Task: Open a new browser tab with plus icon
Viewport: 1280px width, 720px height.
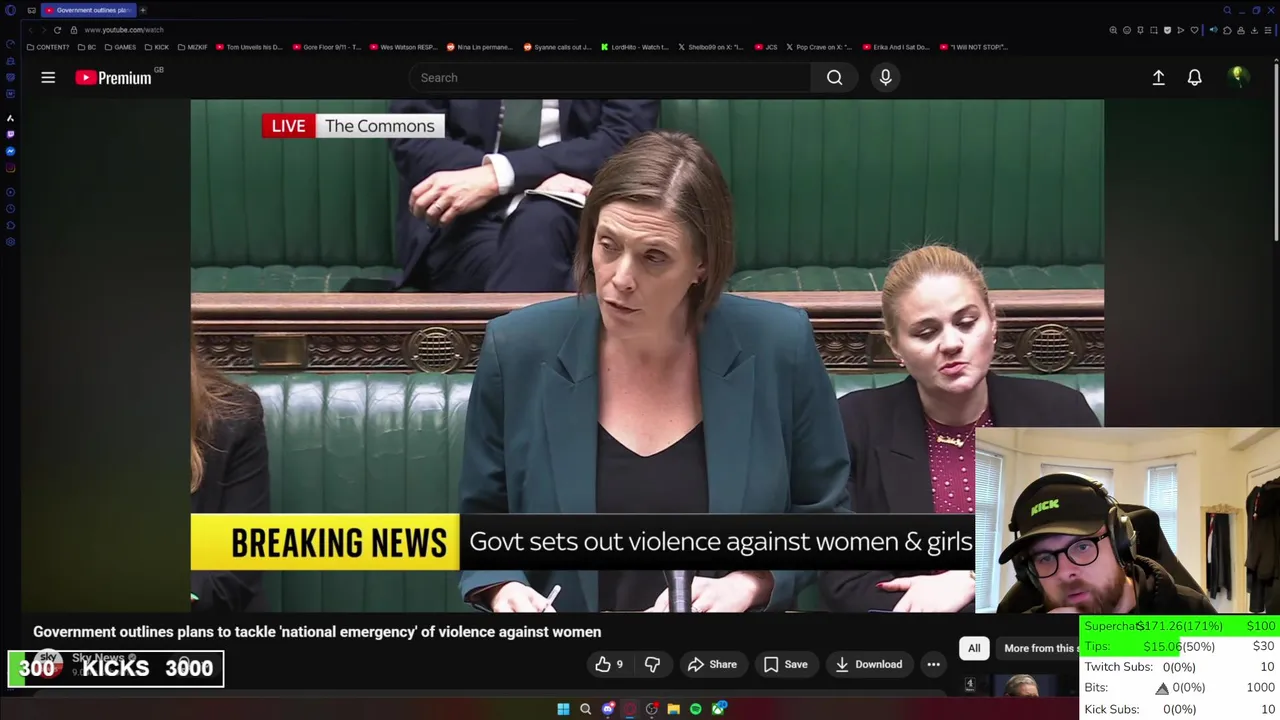Action: coord(143,10)
